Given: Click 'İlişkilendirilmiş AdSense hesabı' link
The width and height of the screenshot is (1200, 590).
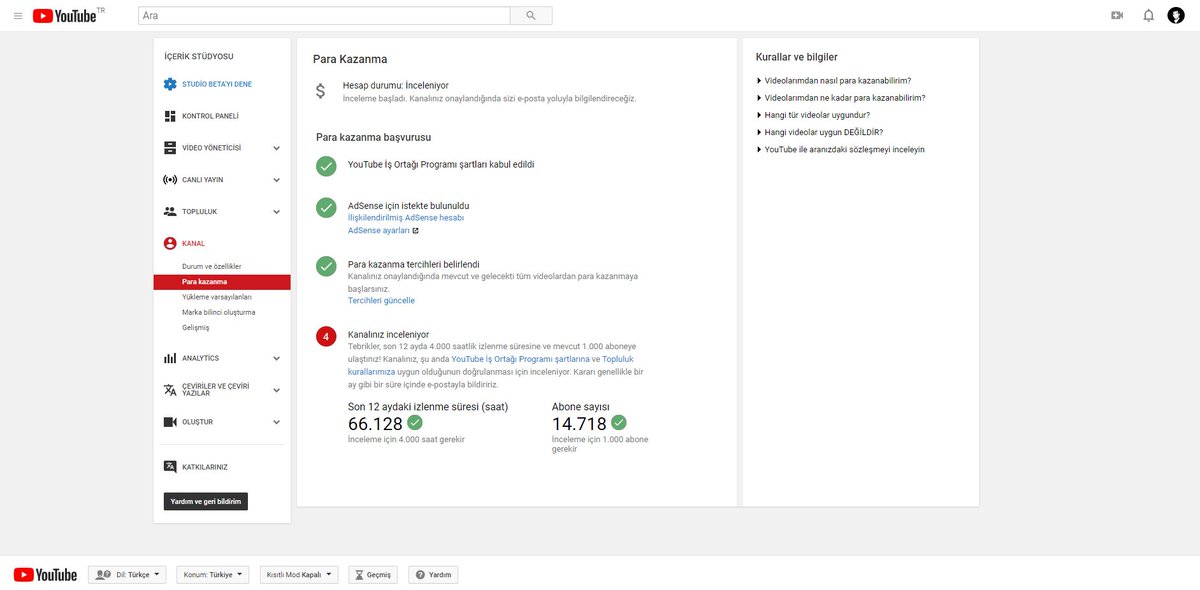Looking at the screenshot, I should (x=406, y=217).
